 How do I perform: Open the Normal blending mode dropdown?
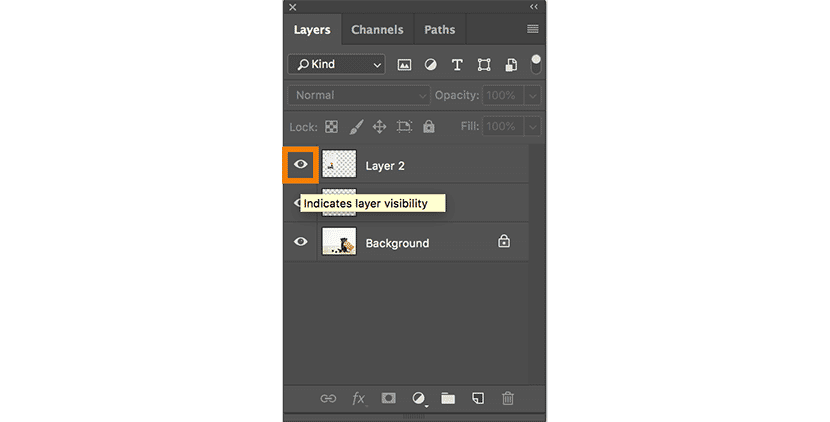pos(358,96)
